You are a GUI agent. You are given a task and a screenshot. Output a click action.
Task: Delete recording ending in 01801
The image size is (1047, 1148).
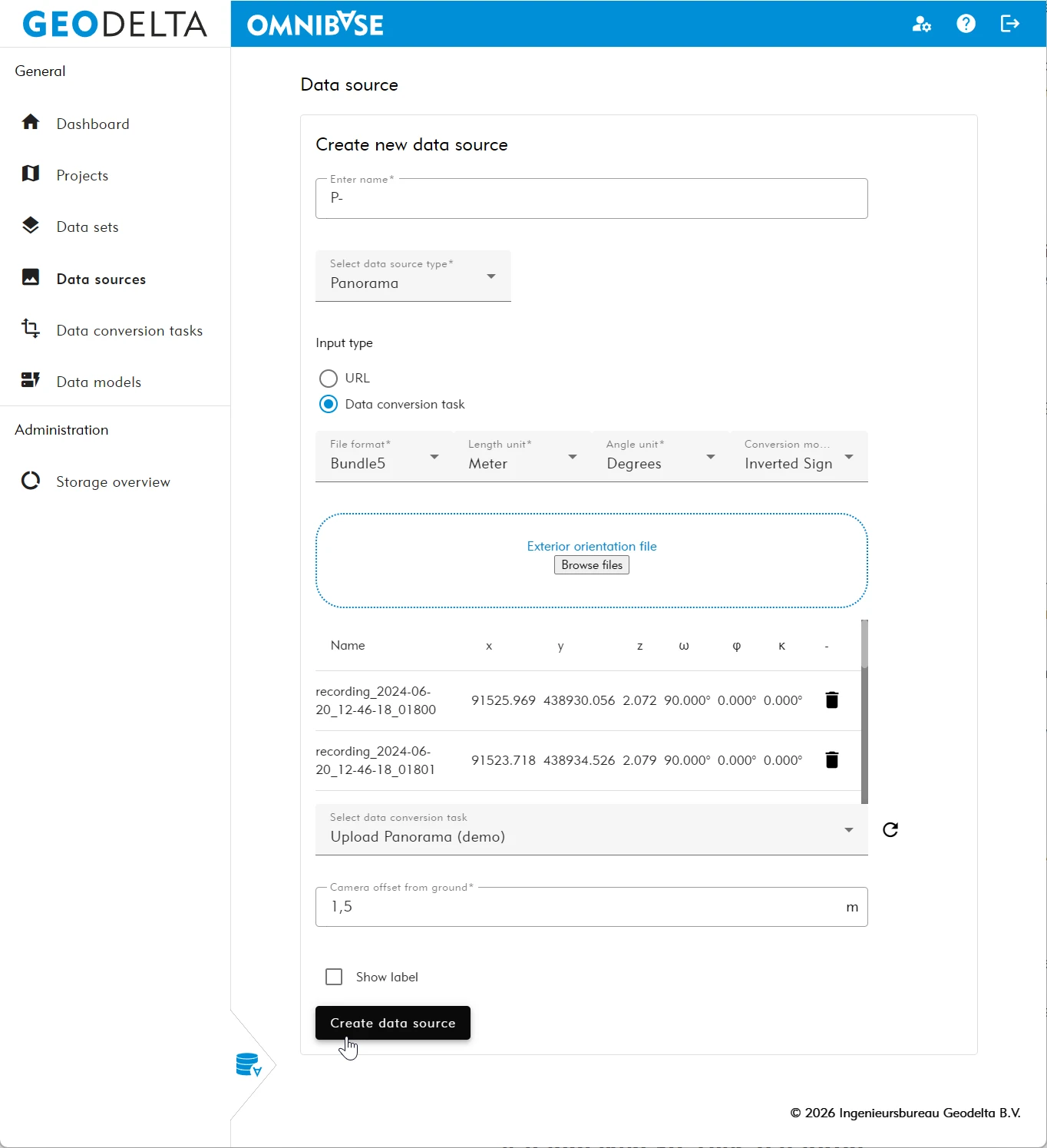point(831,760)
